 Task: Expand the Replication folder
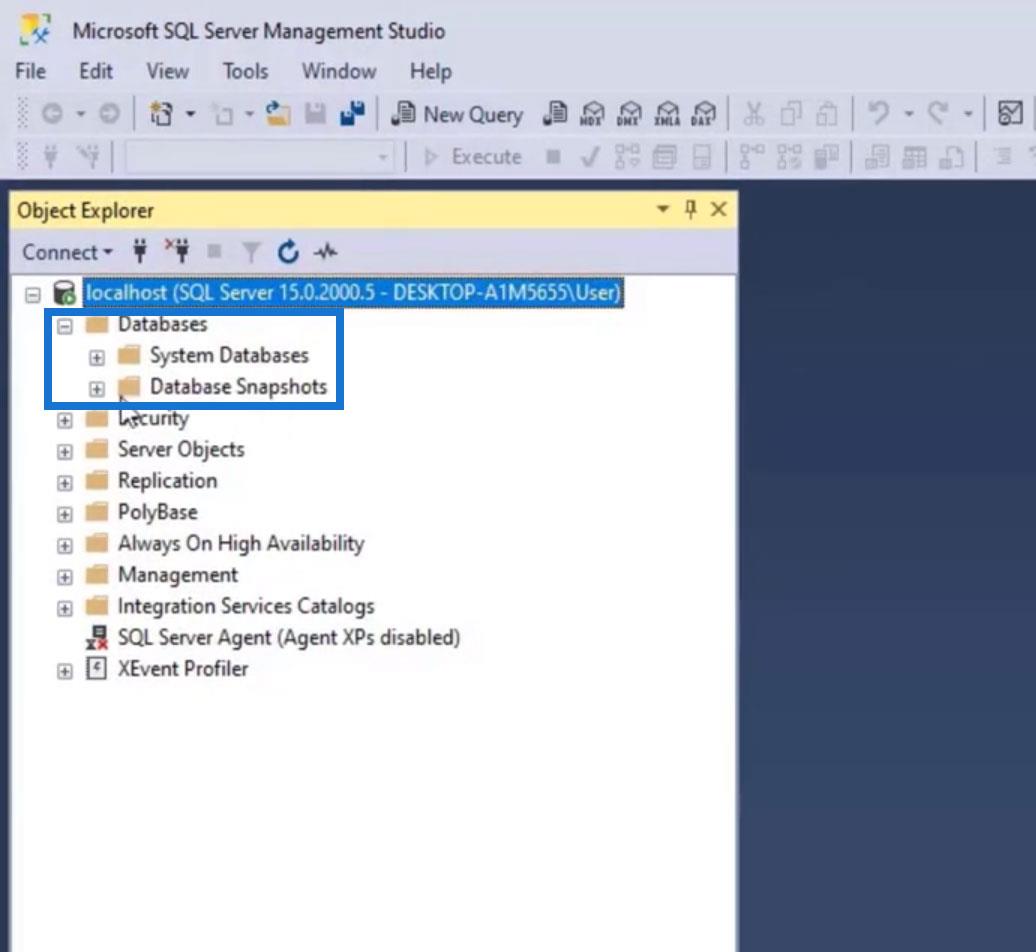click(x=64, y=483)
